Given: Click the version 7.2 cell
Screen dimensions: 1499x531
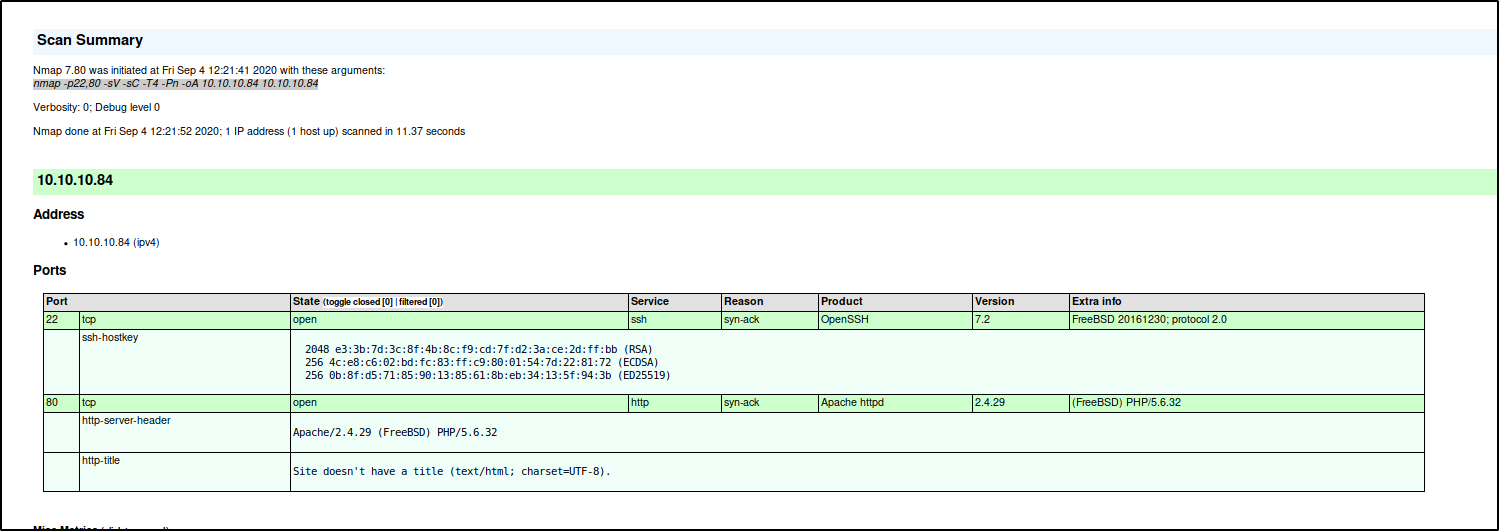Looking at the screenshot, I should [1021, 320].
